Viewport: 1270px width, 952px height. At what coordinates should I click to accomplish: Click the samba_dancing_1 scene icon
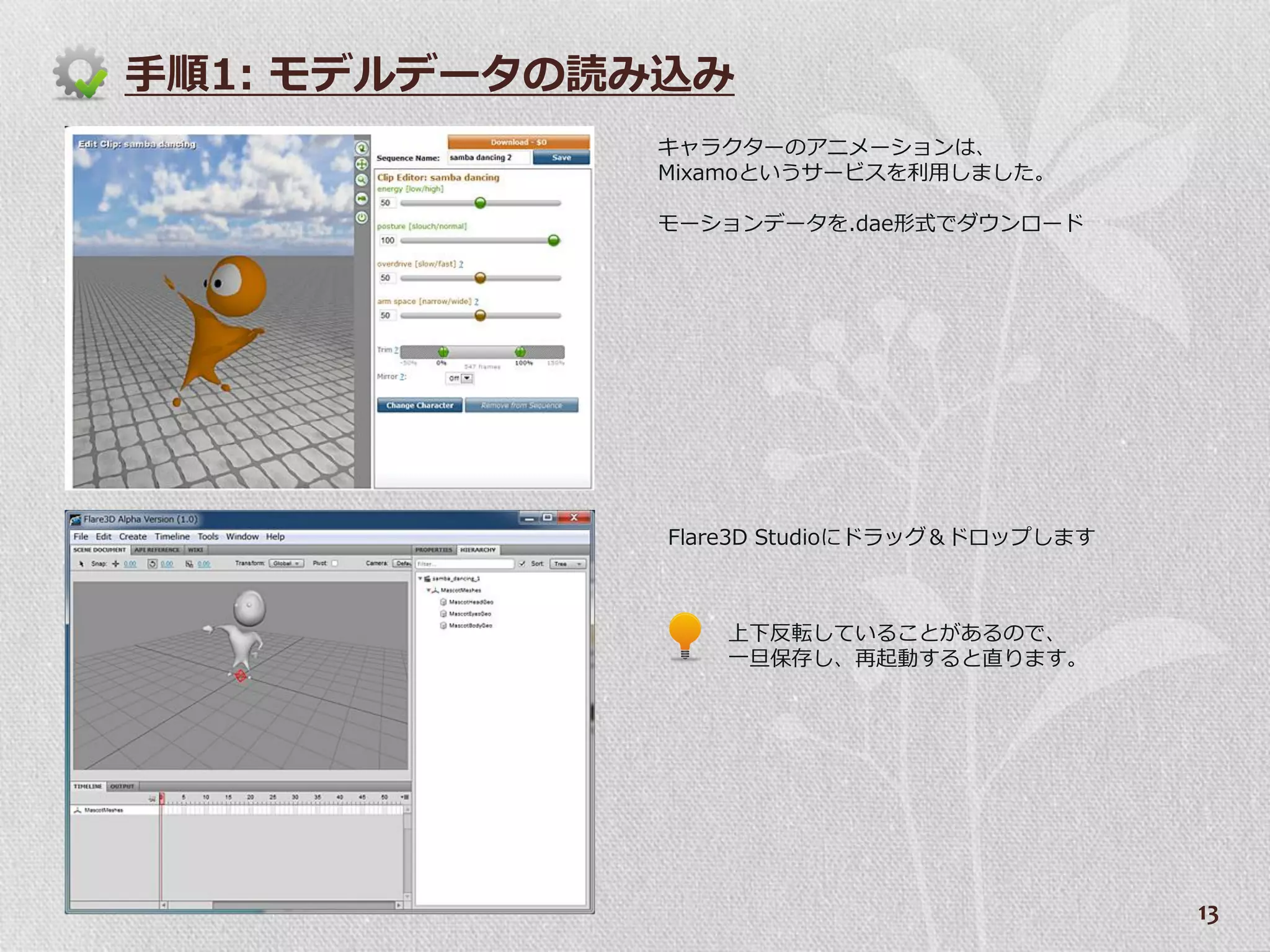(x=427, y=578)
